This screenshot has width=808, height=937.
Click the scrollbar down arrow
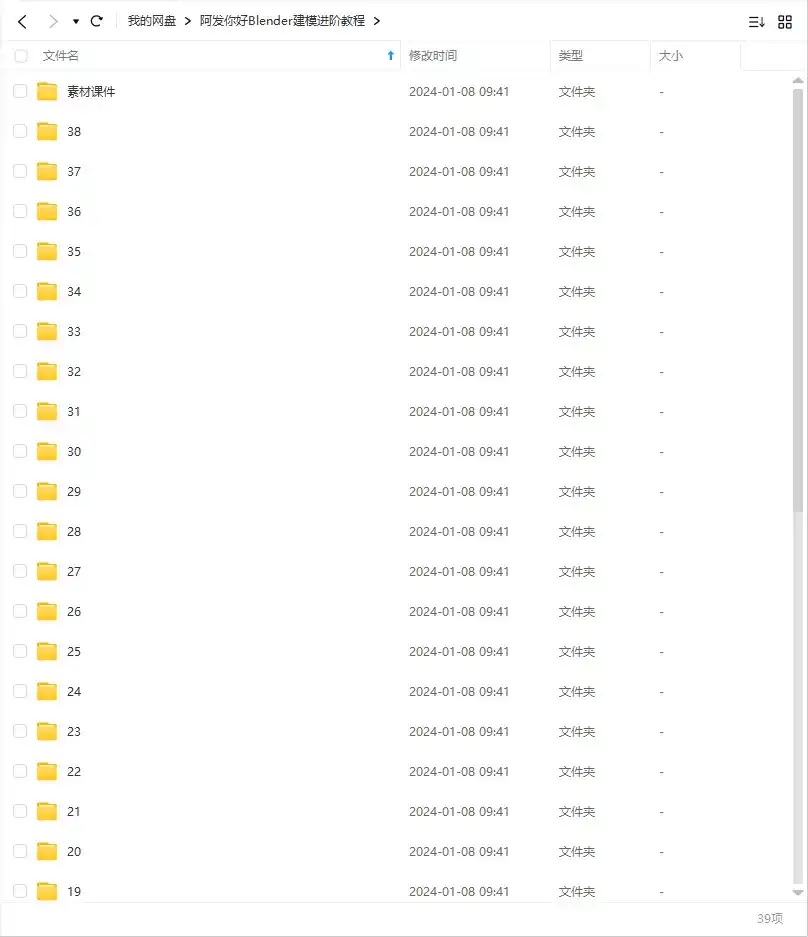click(797, 892)
